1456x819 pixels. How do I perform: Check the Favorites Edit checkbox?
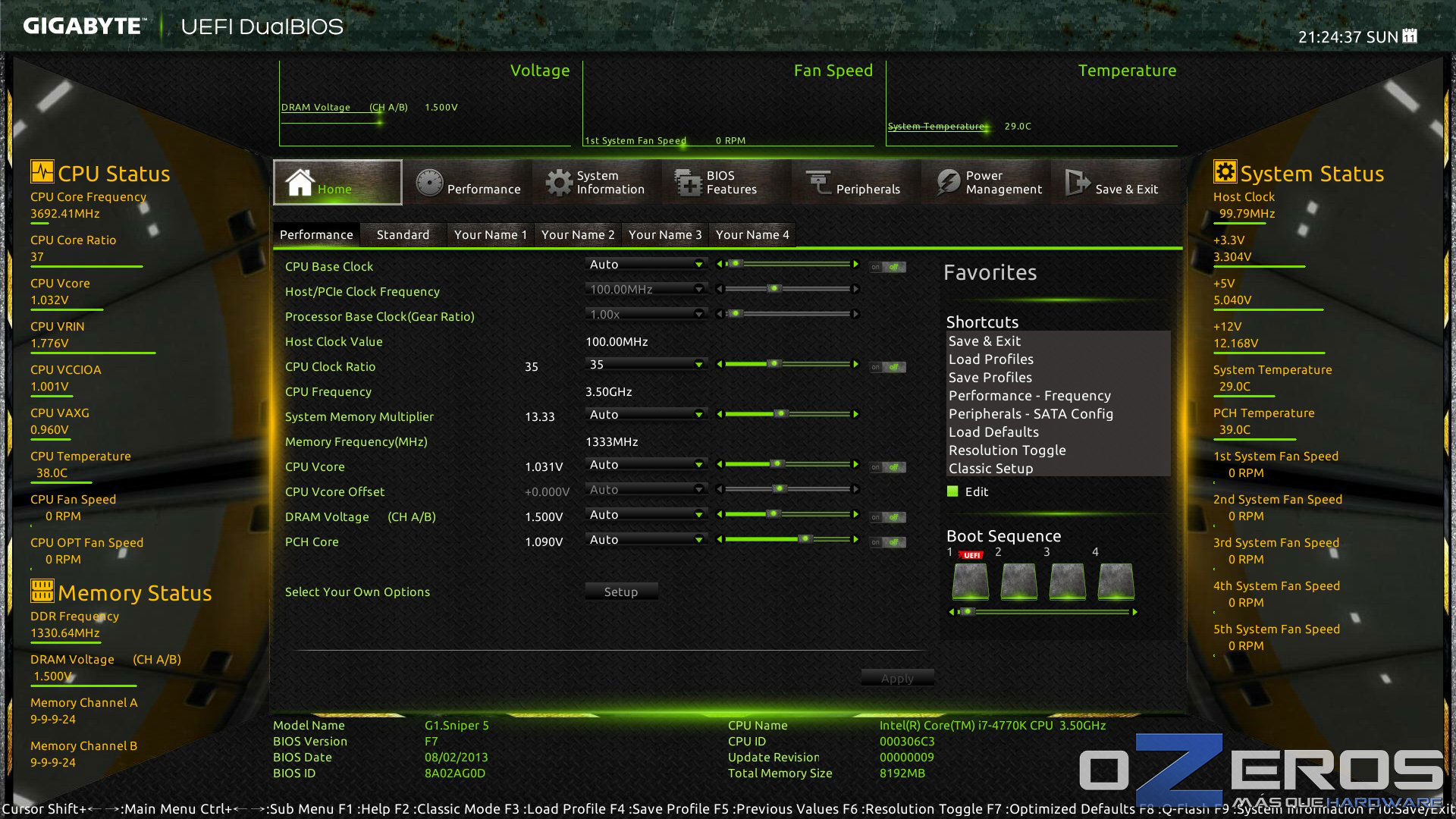(952, 491)
